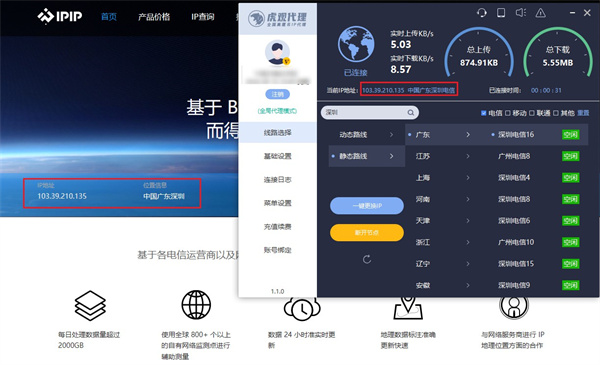Toggle the 电信 carrier checkbox
Viewport: 600px width, 365px height.
[x=484, y=113]
